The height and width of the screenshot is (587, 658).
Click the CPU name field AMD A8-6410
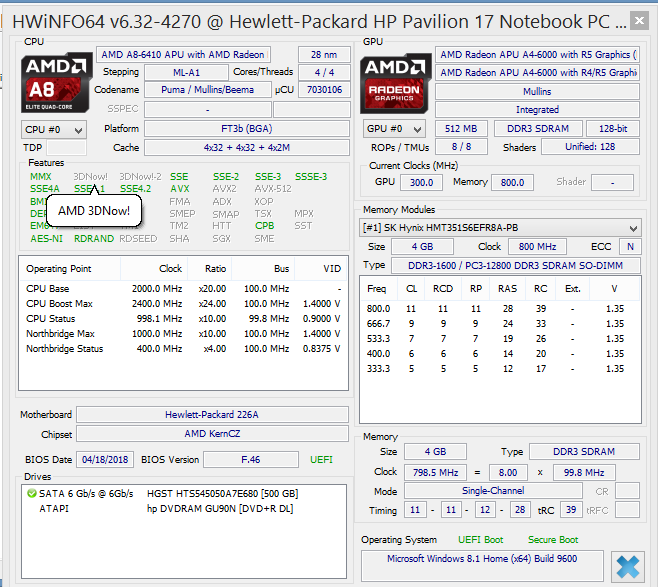[183, 55]
